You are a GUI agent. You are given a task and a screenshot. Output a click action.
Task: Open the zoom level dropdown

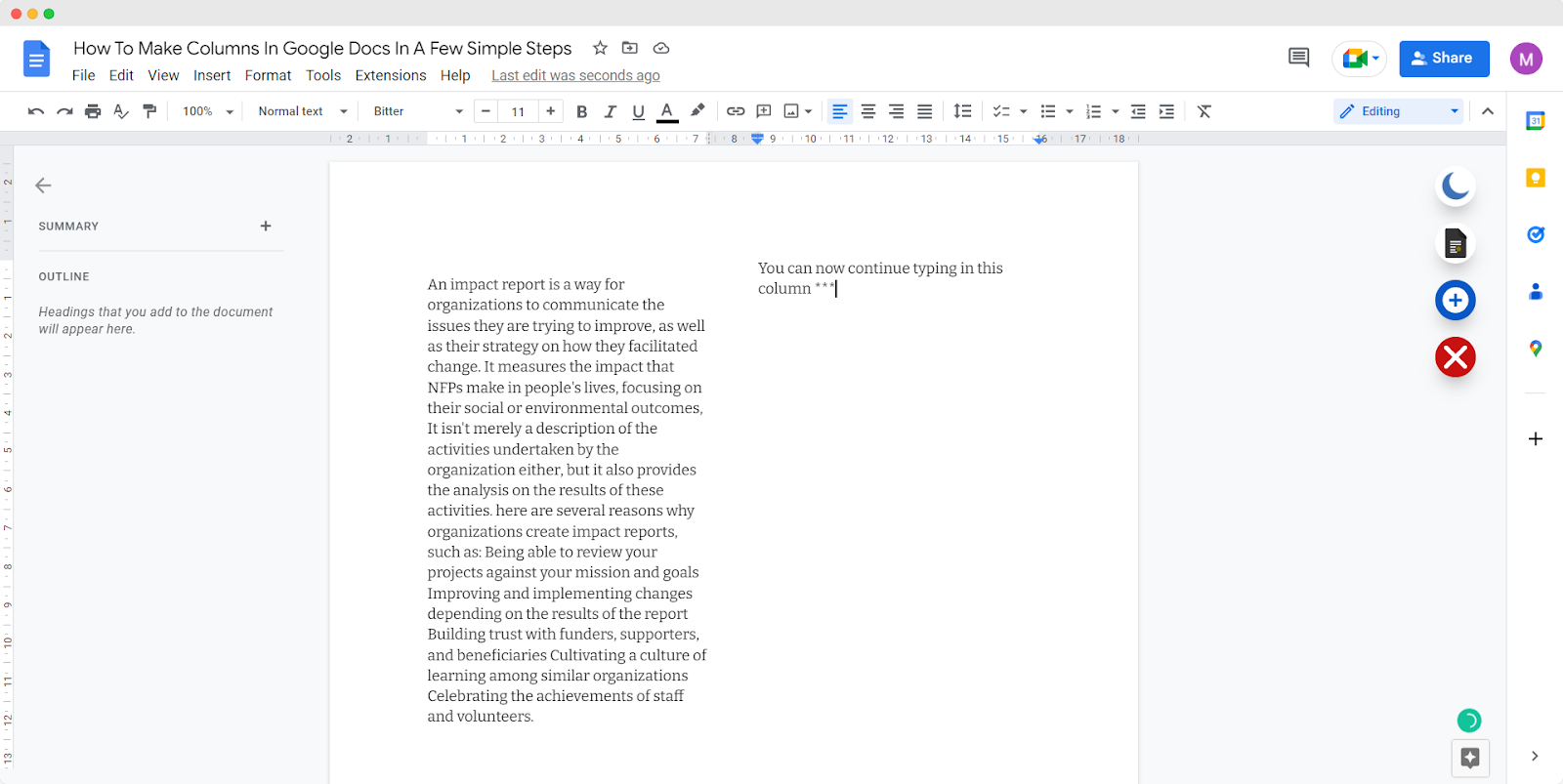[208, 111]
